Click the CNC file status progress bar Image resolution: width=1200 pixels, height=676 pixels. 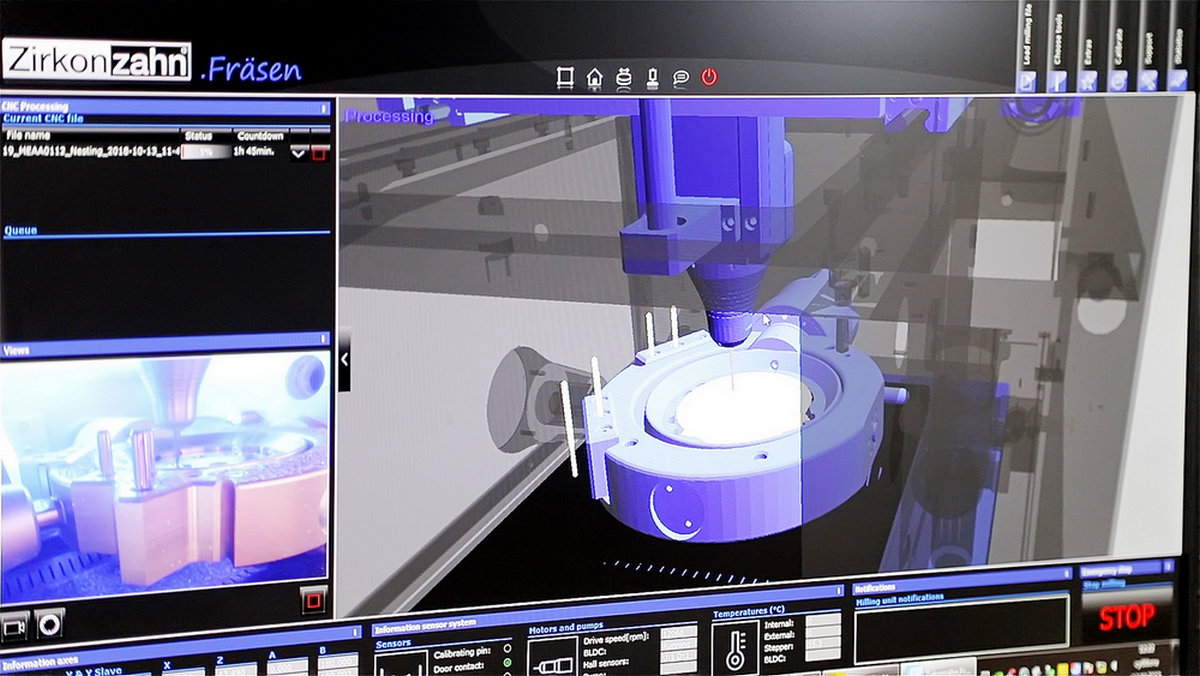(x=205, y=152)
